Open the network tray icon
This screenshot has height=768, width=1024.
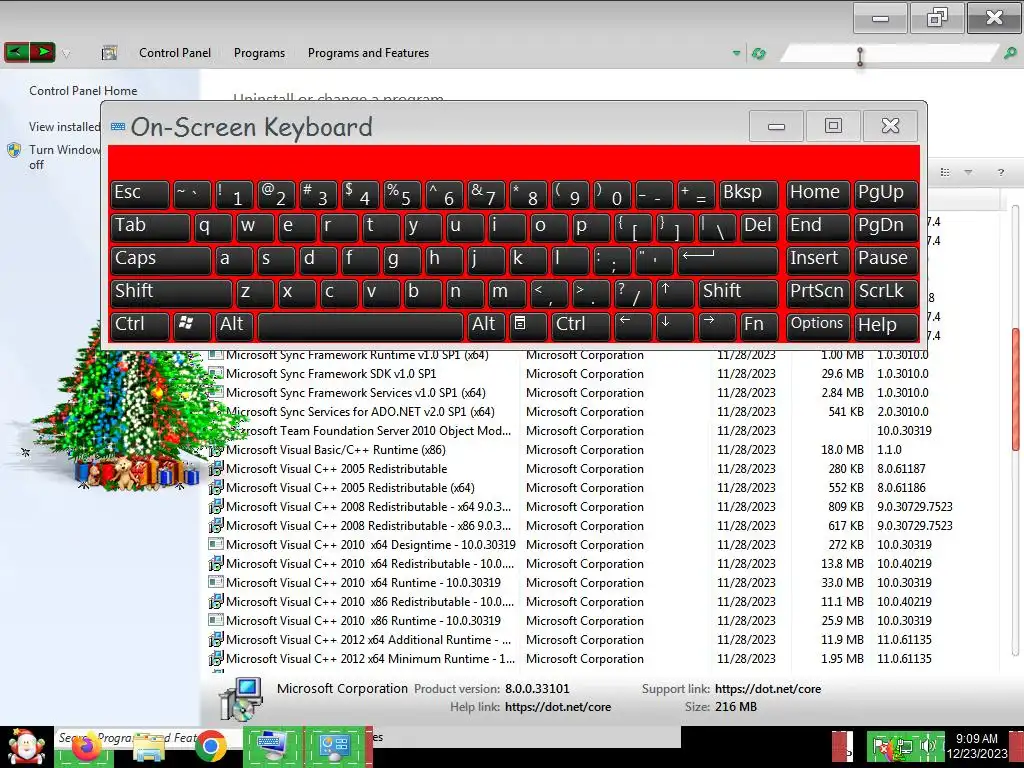pyautogui.click(x=904, y=746)
